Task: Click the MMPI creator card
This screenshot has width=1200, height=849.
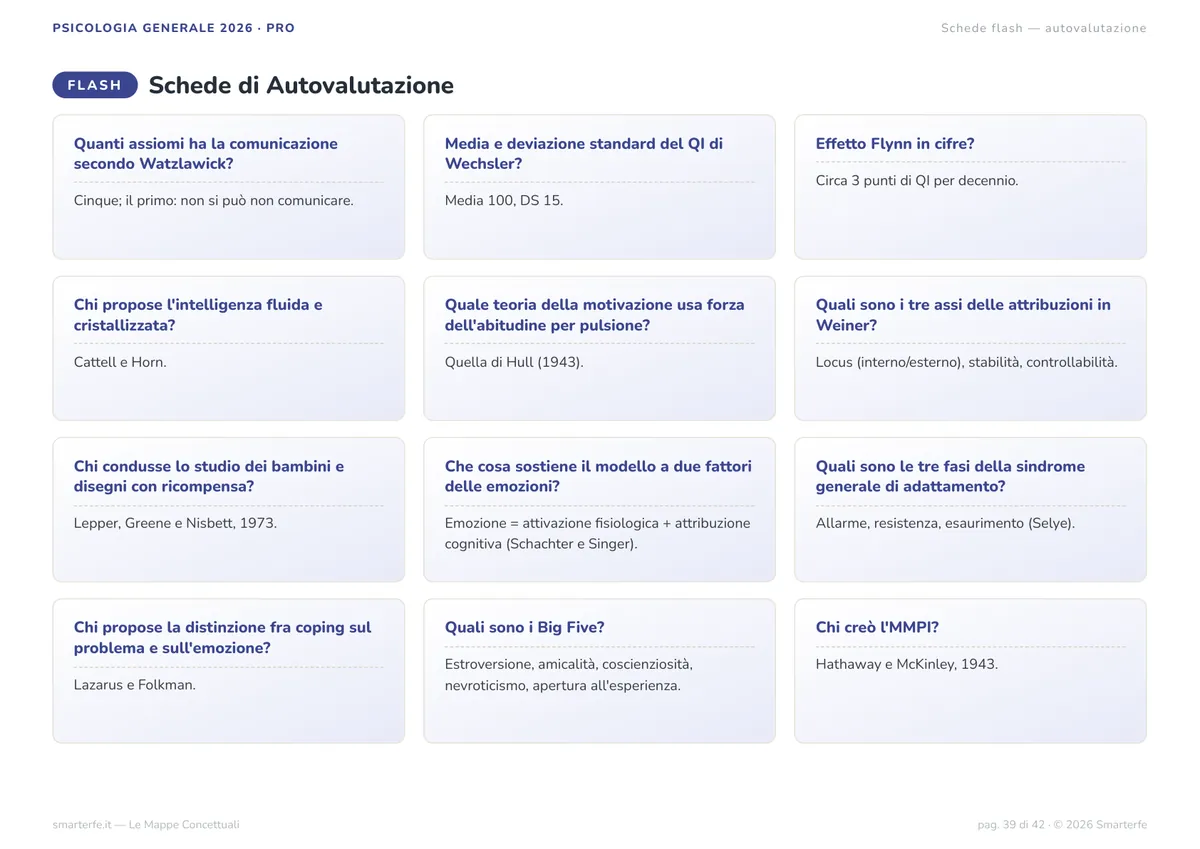Action: [x=971, y=671]
